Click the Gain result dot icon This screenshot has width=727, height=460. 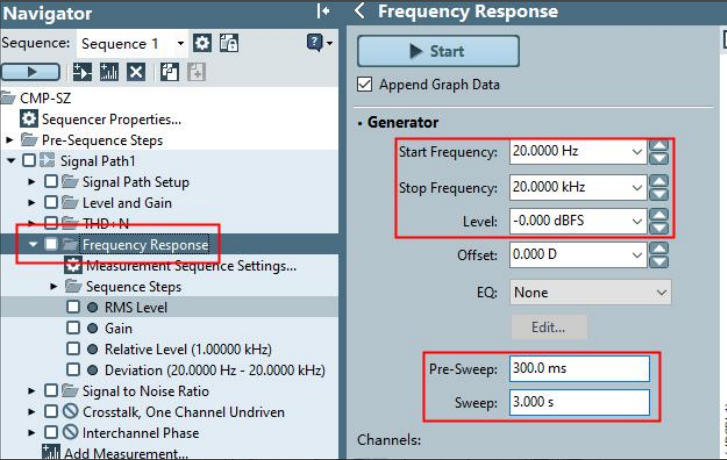(x=92, y=328)
